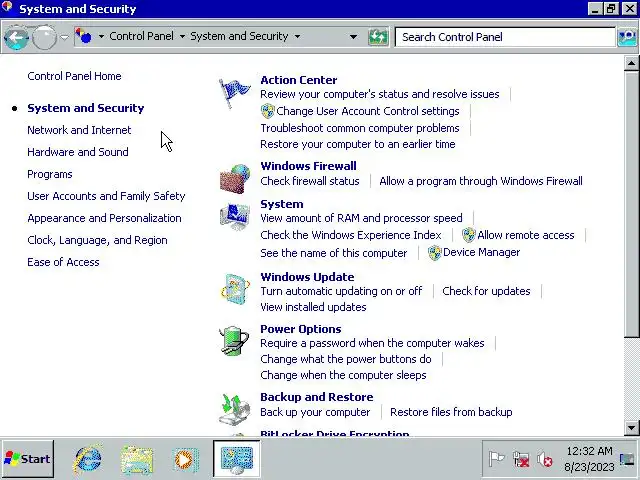Viewport: 640px width, 480px height.
Task: Click in the Search Control Panel field
Action: click(x=505, y=37)
